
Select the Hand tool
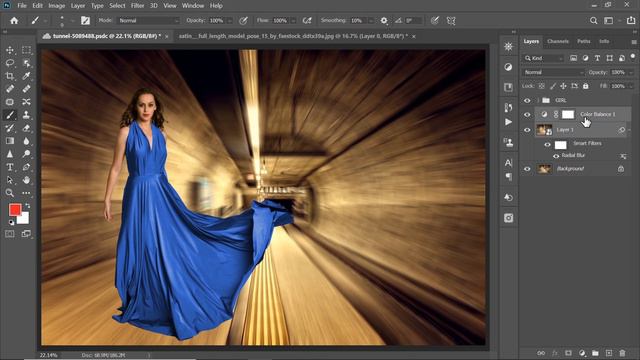click(x=26, y=180)
